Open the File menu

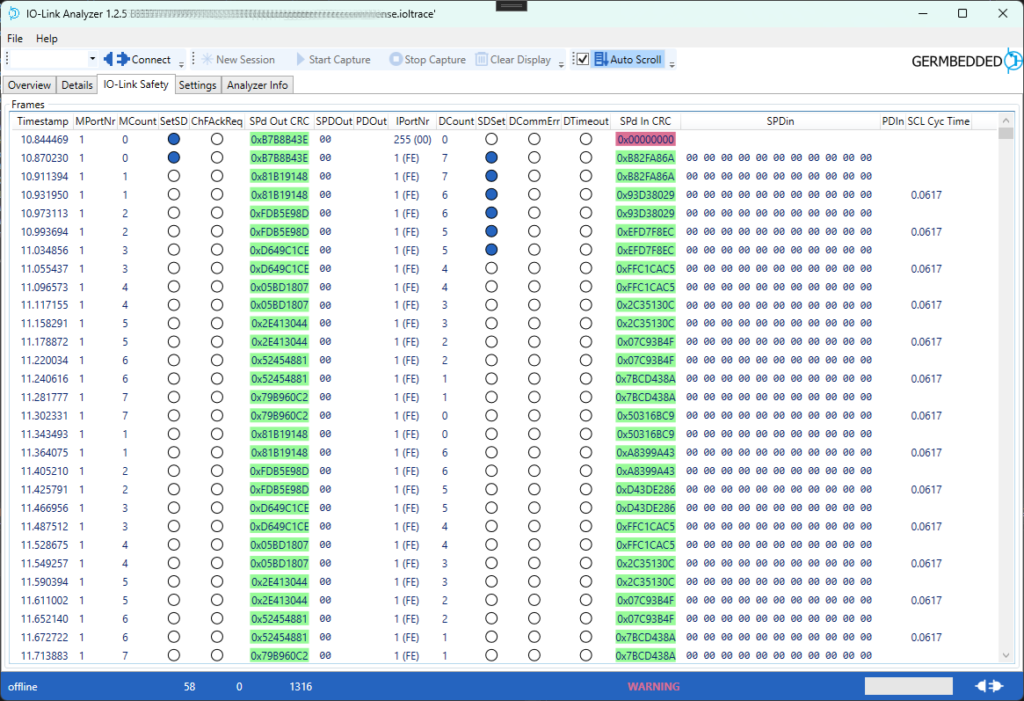pos(15,38)
